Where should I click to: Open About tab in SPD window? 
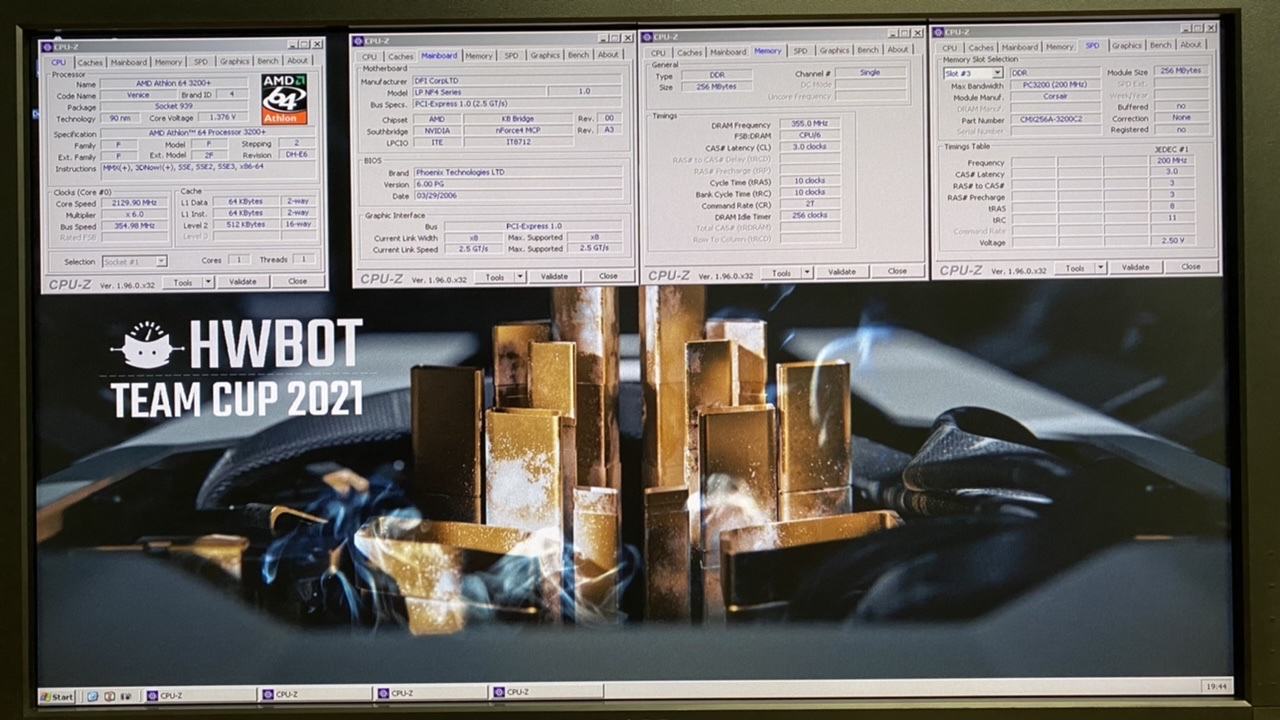click(1191, 45)
